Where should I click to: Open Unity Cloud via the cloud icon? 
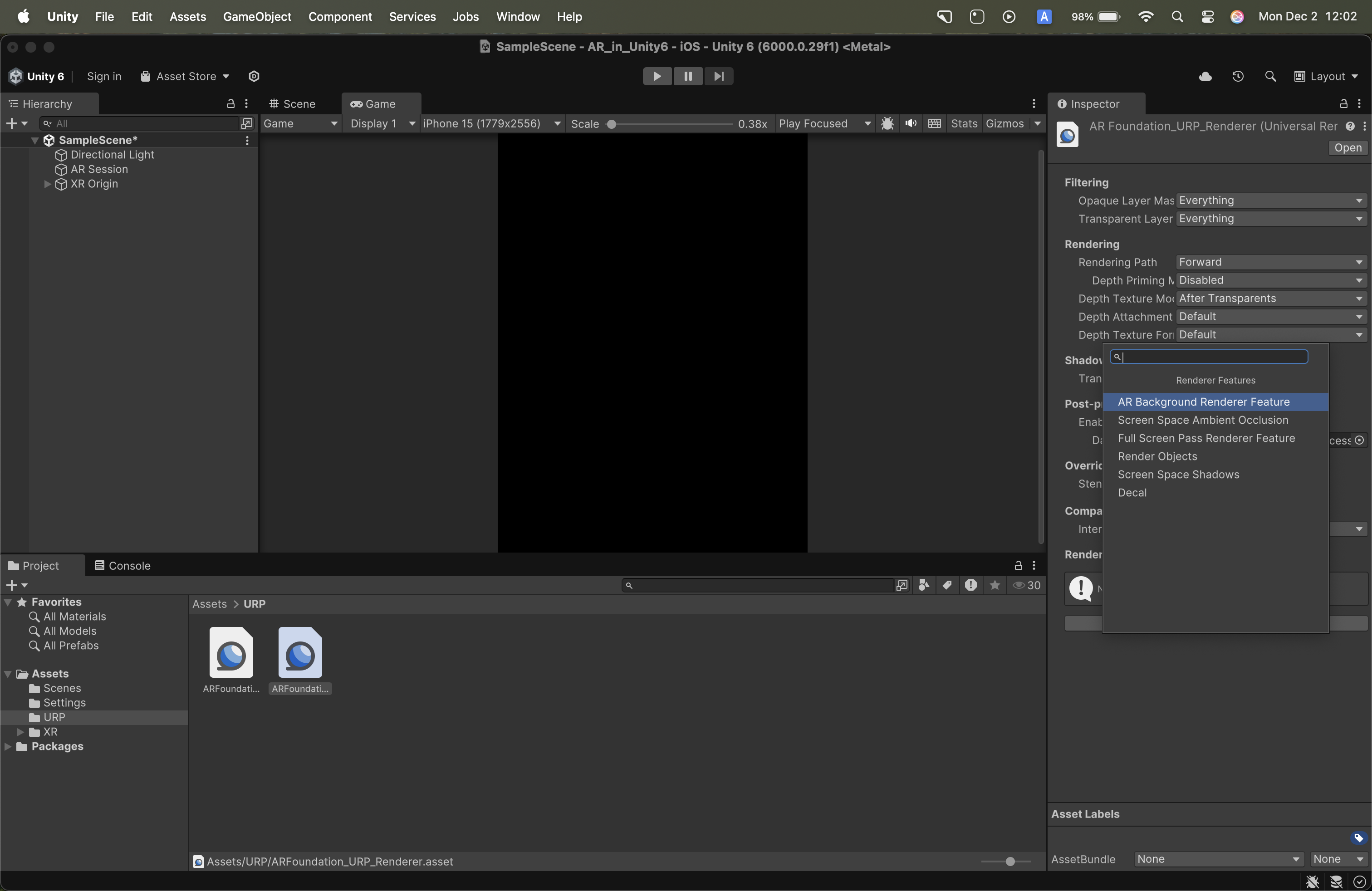point(1205,77)
